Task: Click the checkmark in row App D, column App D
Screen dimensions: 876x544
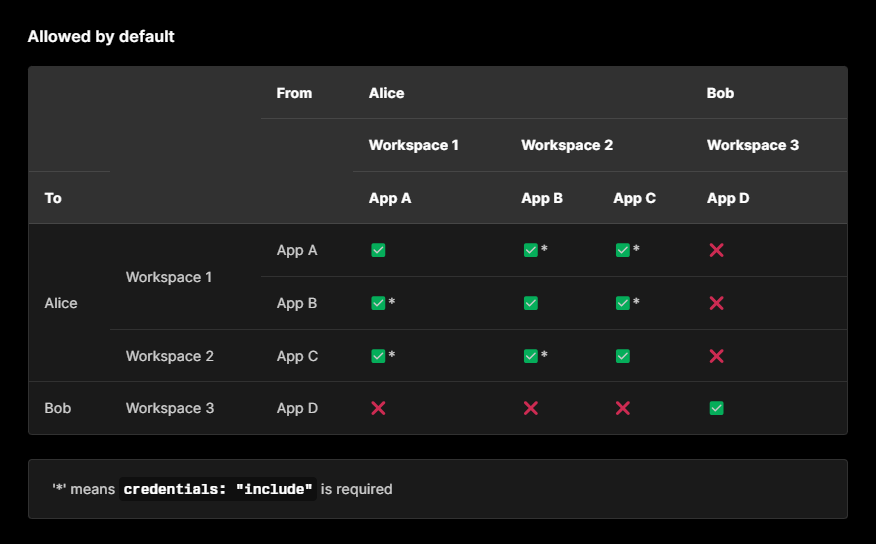Action: 716,408
